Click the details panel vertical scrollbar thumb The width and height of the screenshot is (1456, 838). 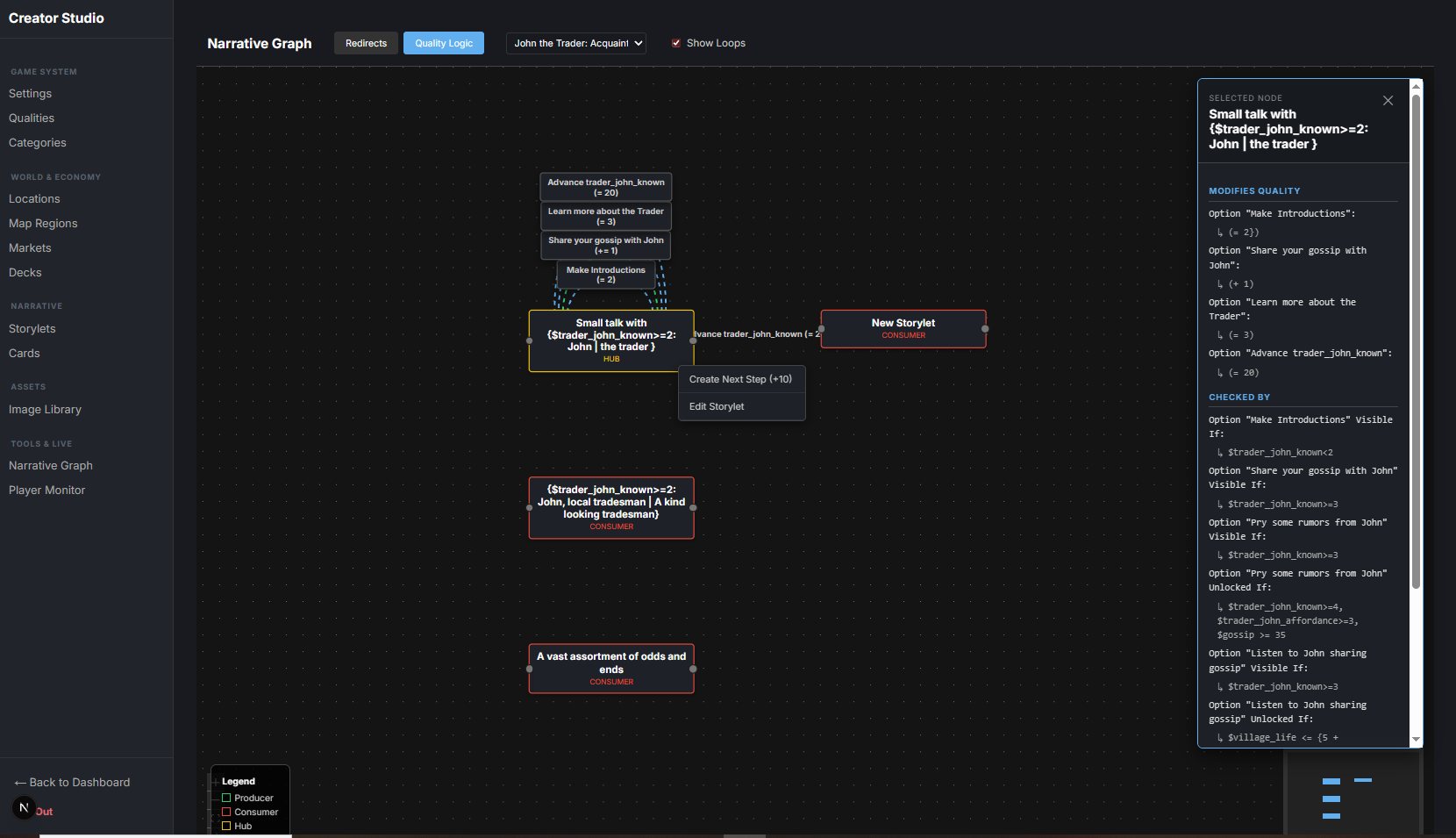click(x=1415, y=342)
